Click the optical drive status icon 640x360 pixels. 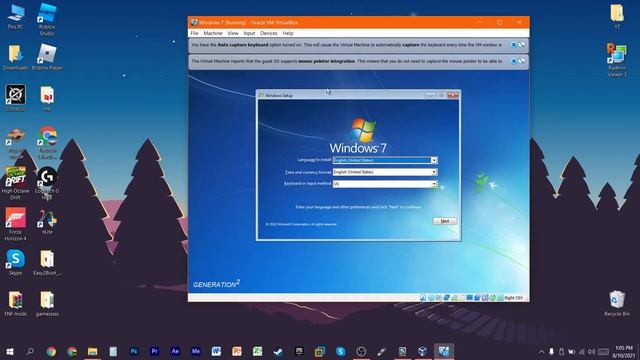(x=431, y=298)
